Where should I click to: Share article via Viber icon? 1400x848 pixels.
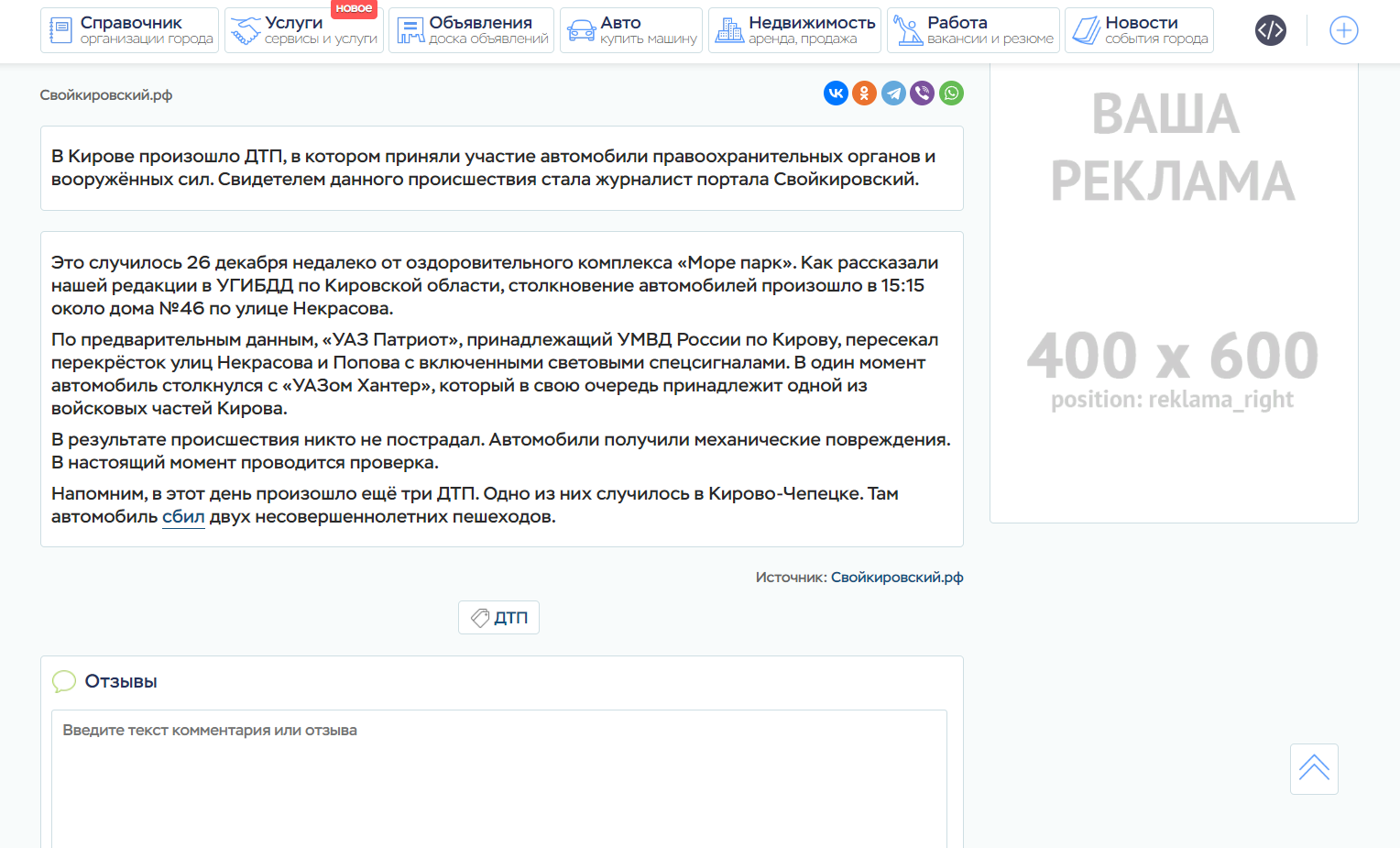tap(923, 94)
